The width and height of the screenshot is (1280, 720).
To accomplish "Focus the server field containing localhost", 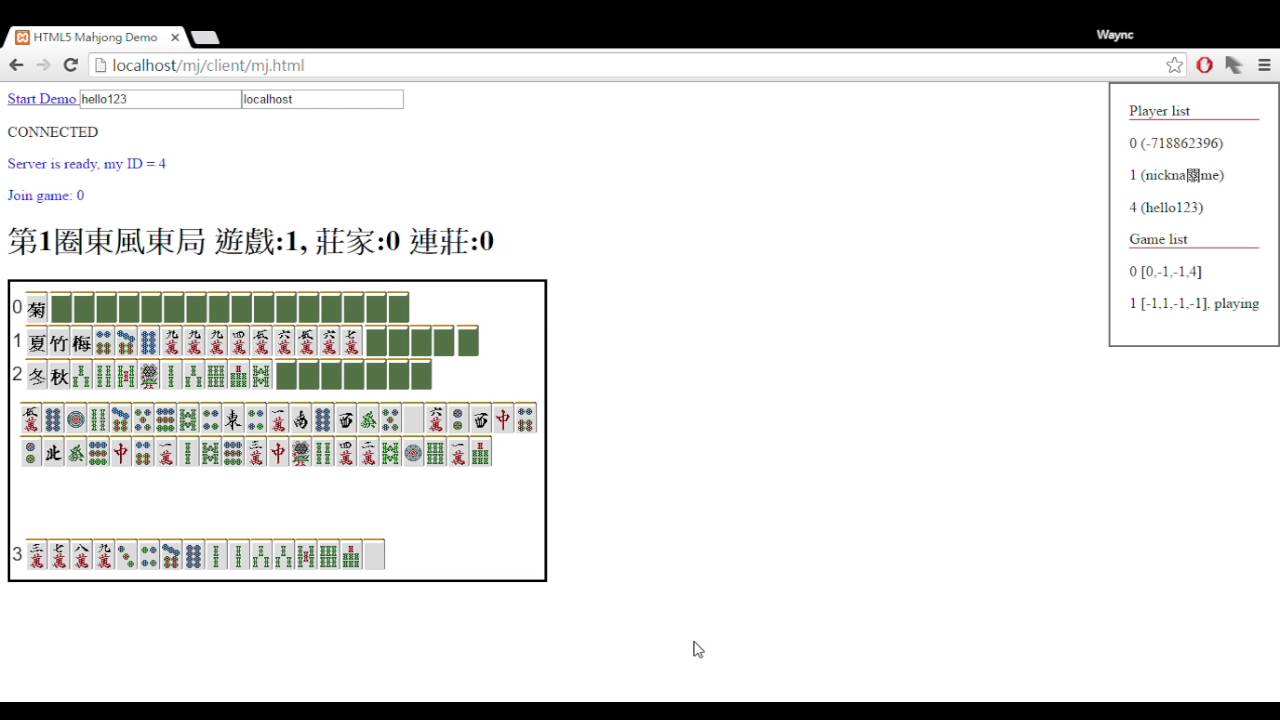I will (x=322, y=99).
